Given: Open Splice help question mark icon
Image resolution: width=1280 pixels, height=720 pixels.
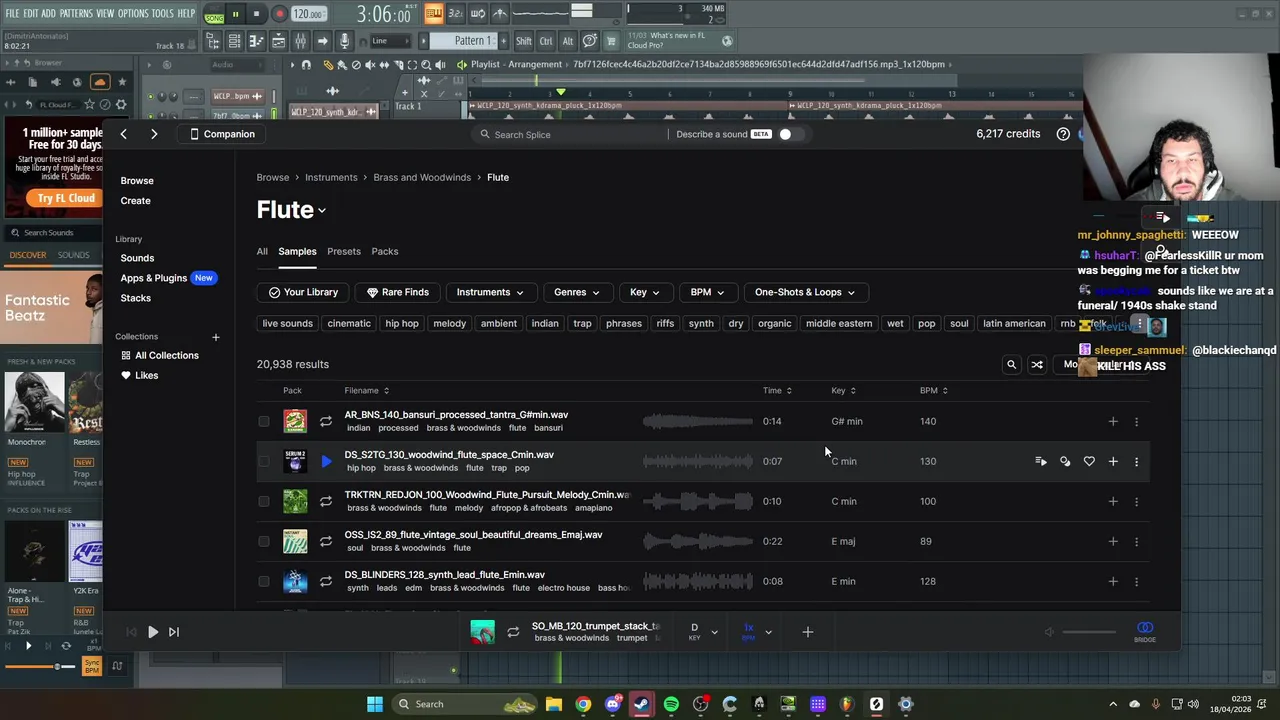Looking at the screenshot, I should (x=1063, y=134).
